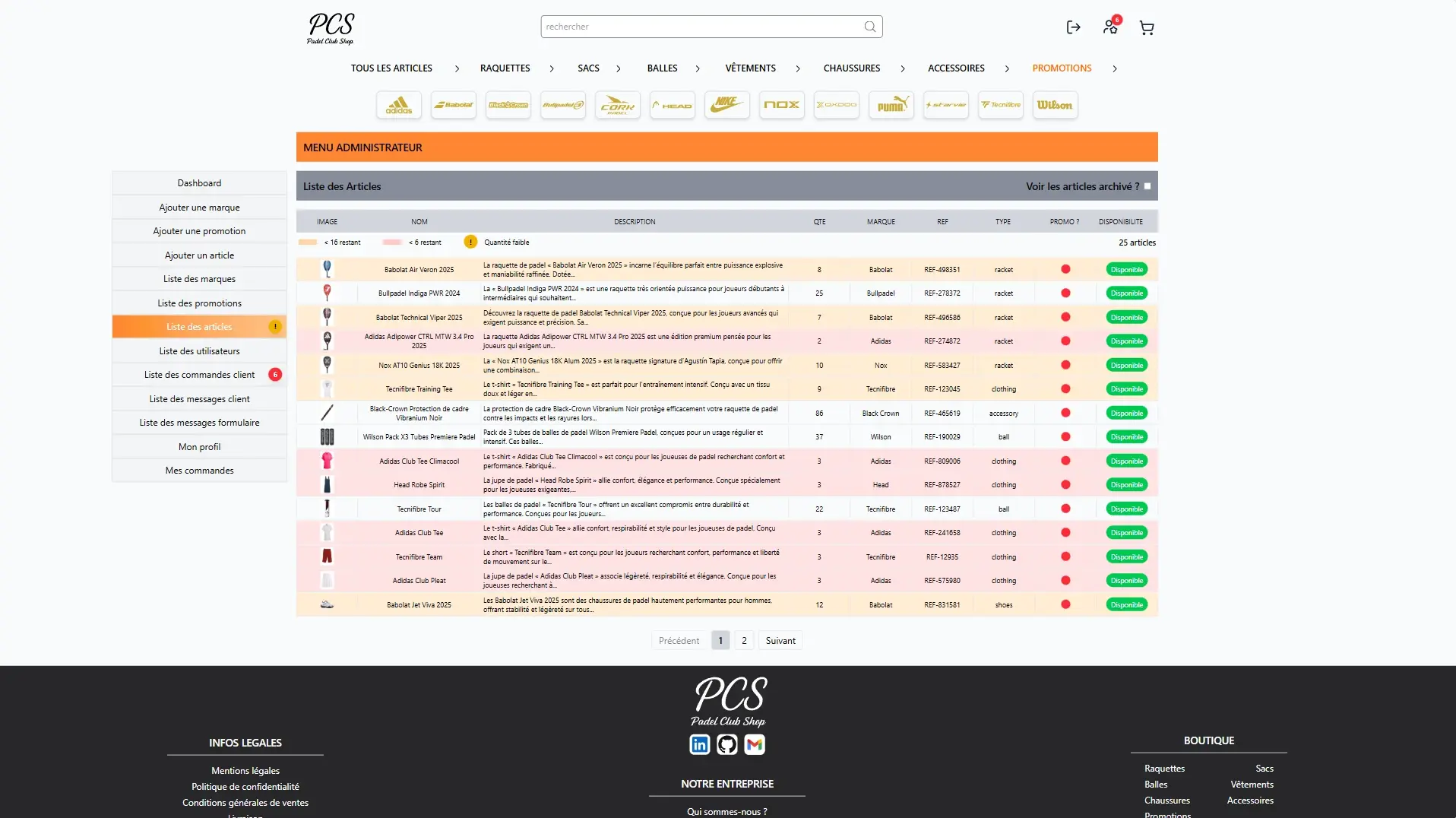This screenshot has height=818, width=1456.
Task: Open the Raquettes link in footer Boutique
Action: (x=1164, y=769)
